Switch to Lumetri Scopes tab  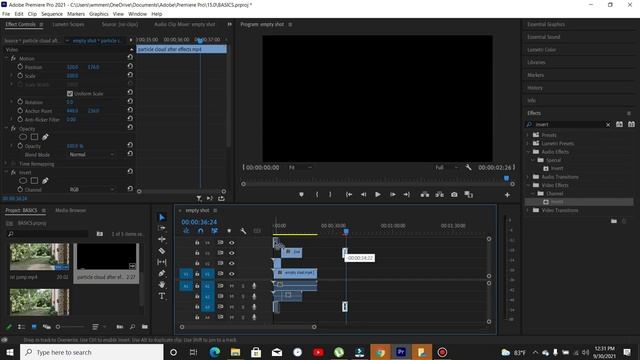click(68, 24)
